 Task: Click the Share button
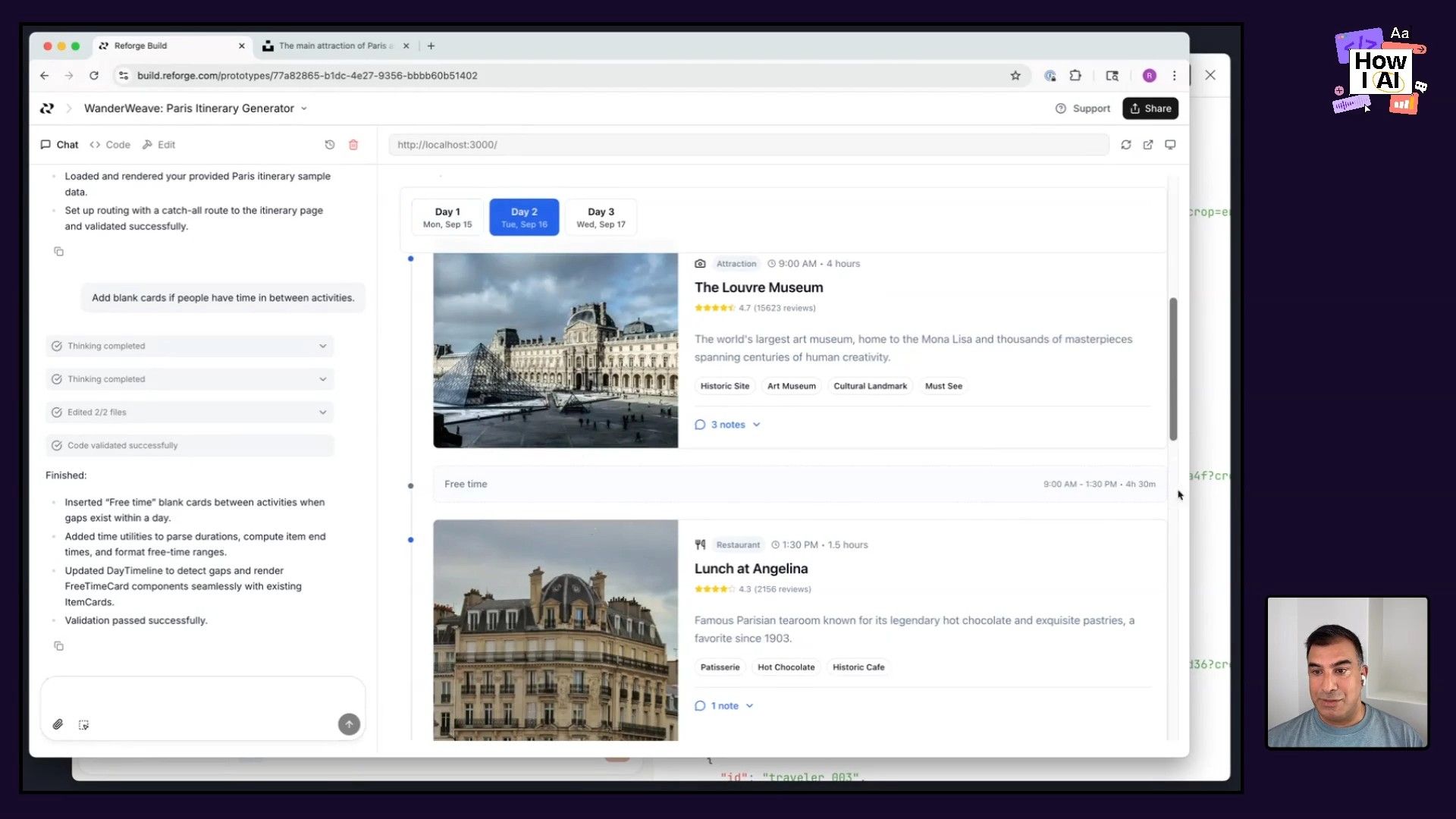point(1150,108)
